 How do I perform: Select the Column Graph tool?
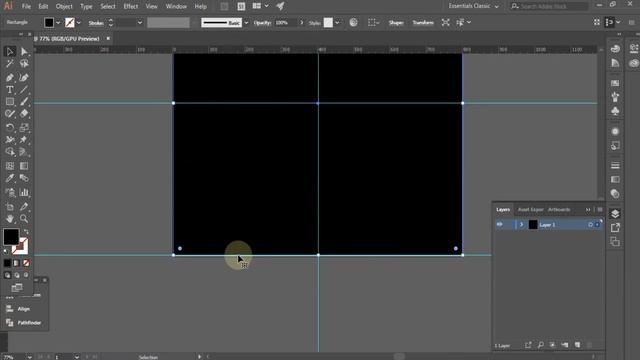pyautogui.click(x=24, y=192)
